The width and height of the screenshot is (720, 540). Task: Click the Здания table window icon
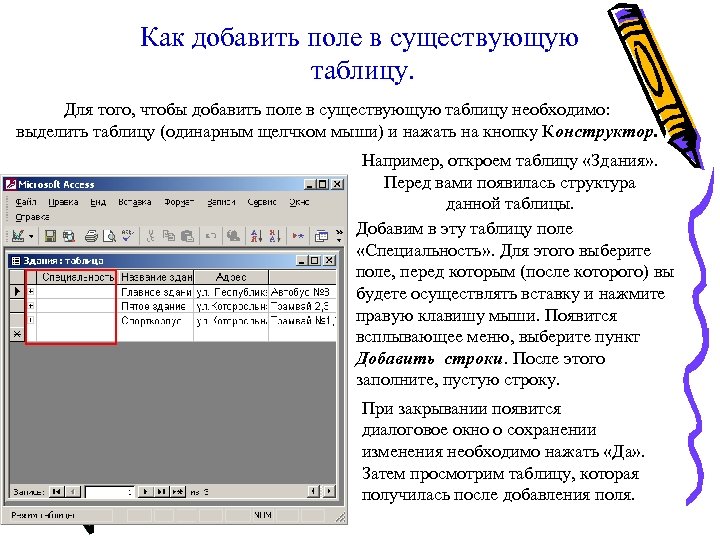16,261
